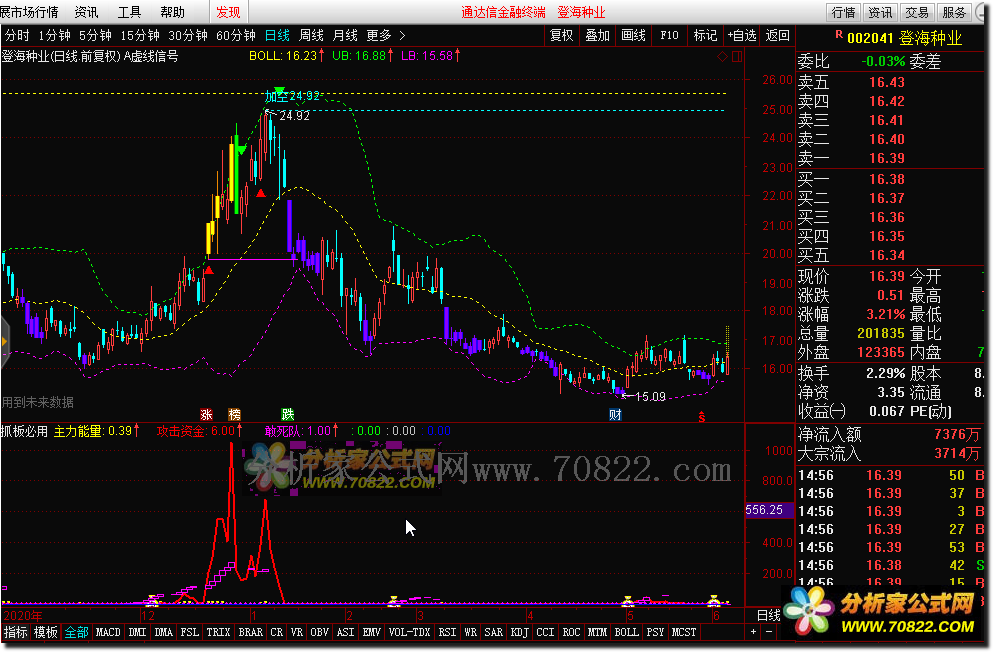994x652 pixels.
Task: Click the 行情 button at top right
Action: click(844, 12)
